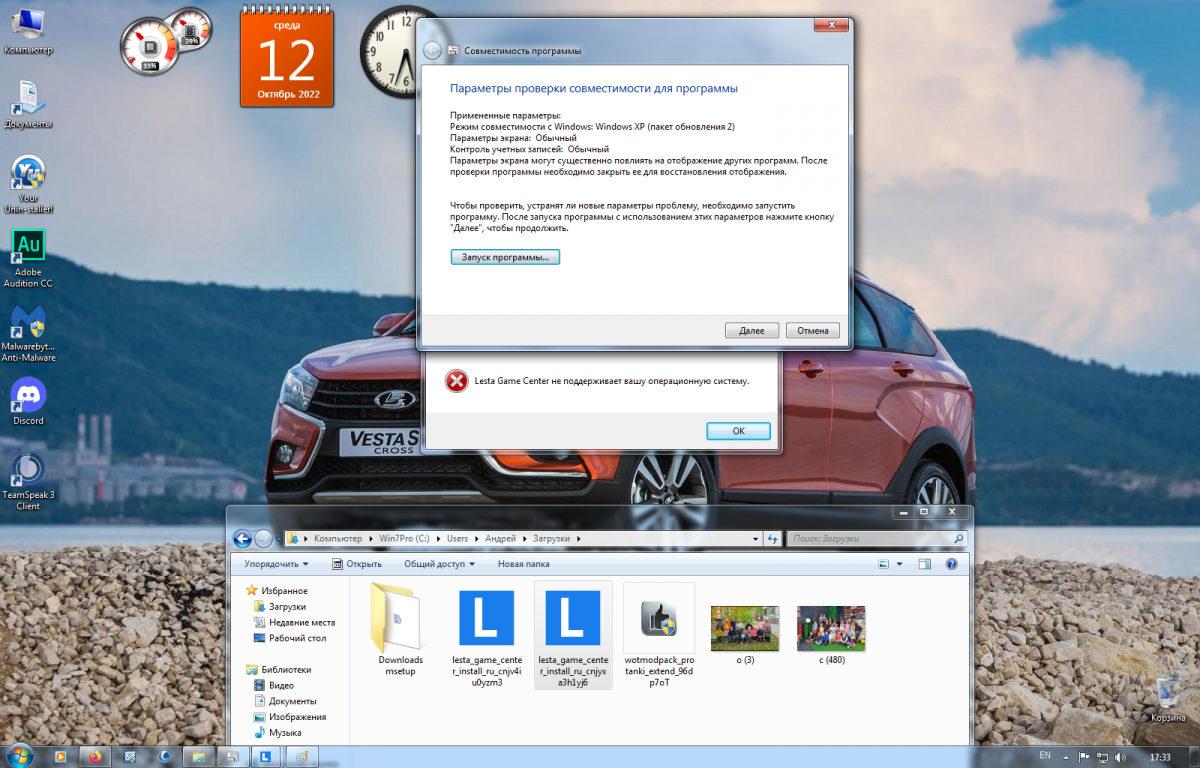Click the Action Center flag tray icon
Image resolution: width=1200 pixels, height=768 pixels.
pyautogui.click(x=1084, y=757)
